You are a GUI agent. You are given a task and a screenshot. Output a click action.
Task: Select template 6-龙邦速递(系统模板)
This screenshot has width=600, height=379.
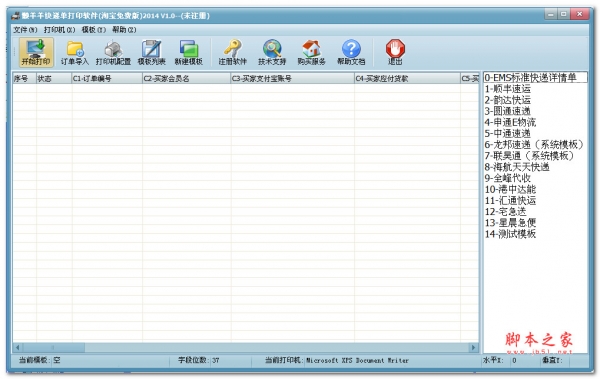tap(535, 144)
